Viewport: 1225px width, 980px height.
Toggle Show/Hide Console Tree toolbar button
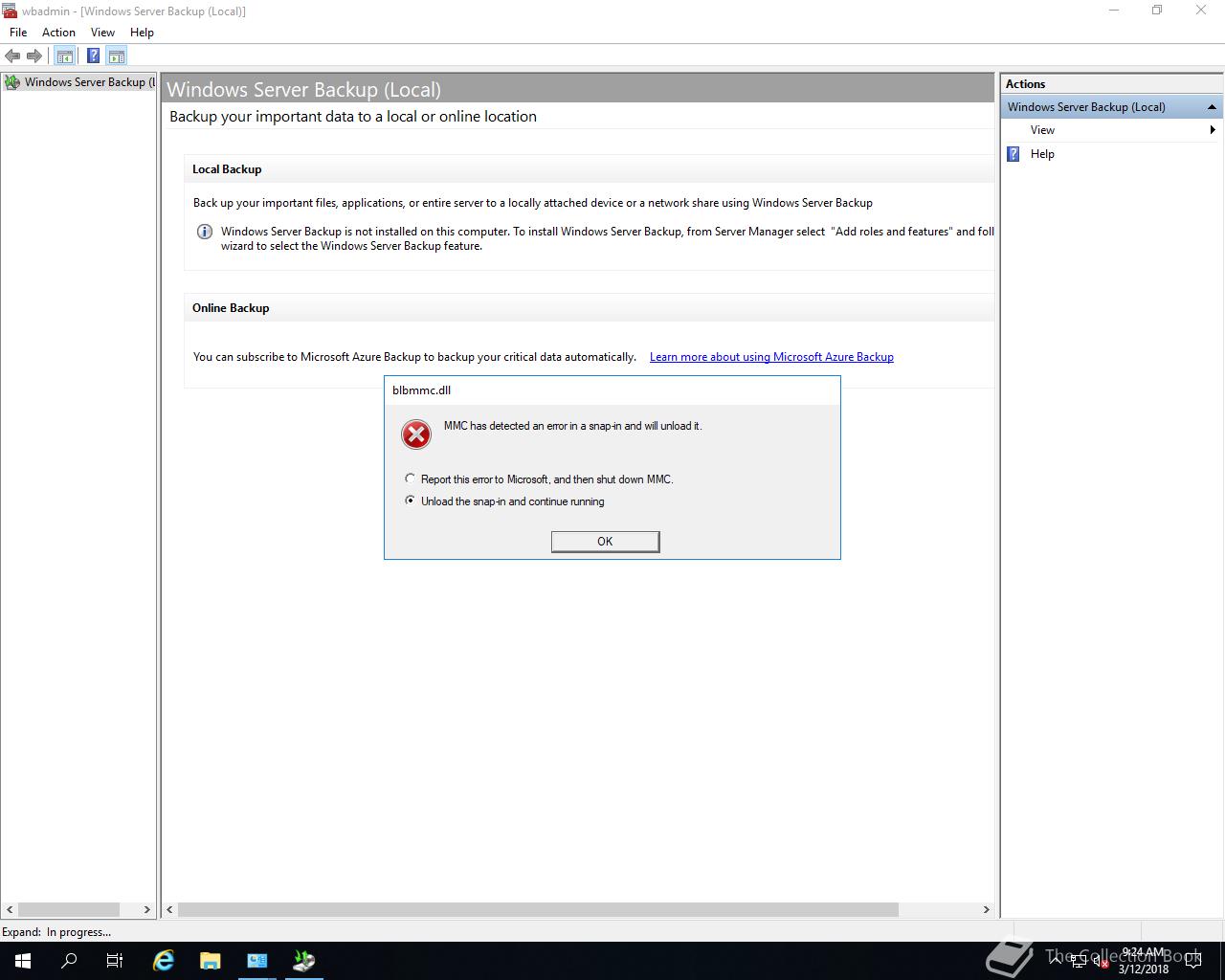point(65,56)
